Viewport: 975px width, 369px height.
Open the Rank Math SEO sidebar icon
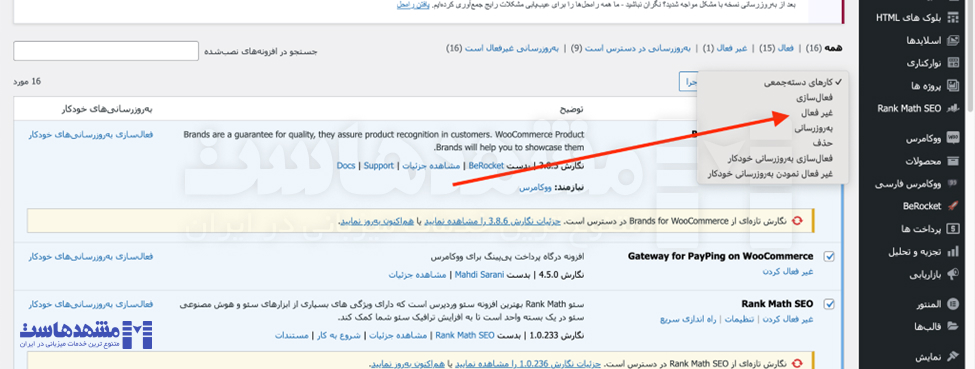[x=952, y=108]
